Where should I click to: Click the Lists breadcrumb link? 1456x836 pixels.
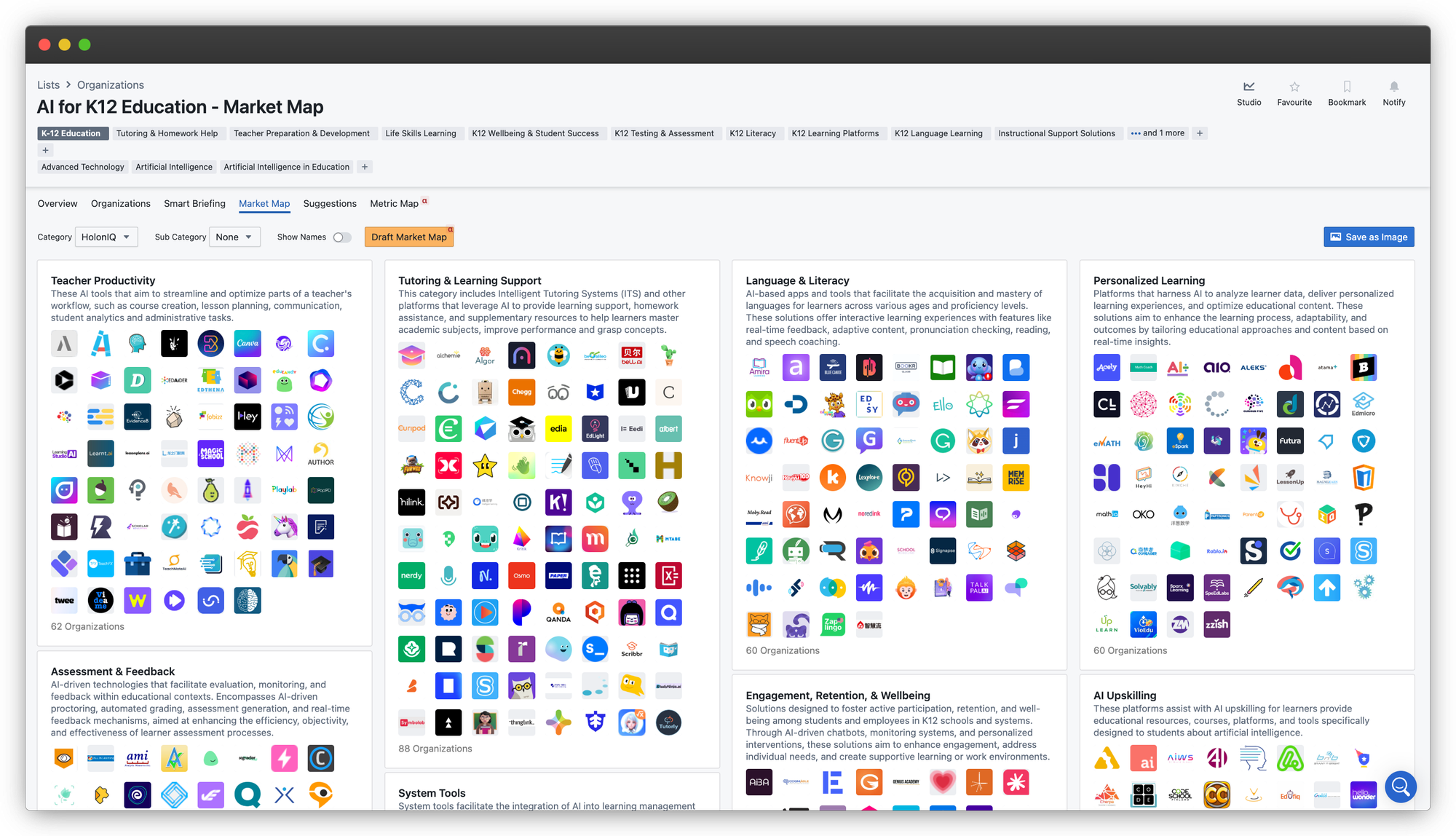tap(48, 85)
